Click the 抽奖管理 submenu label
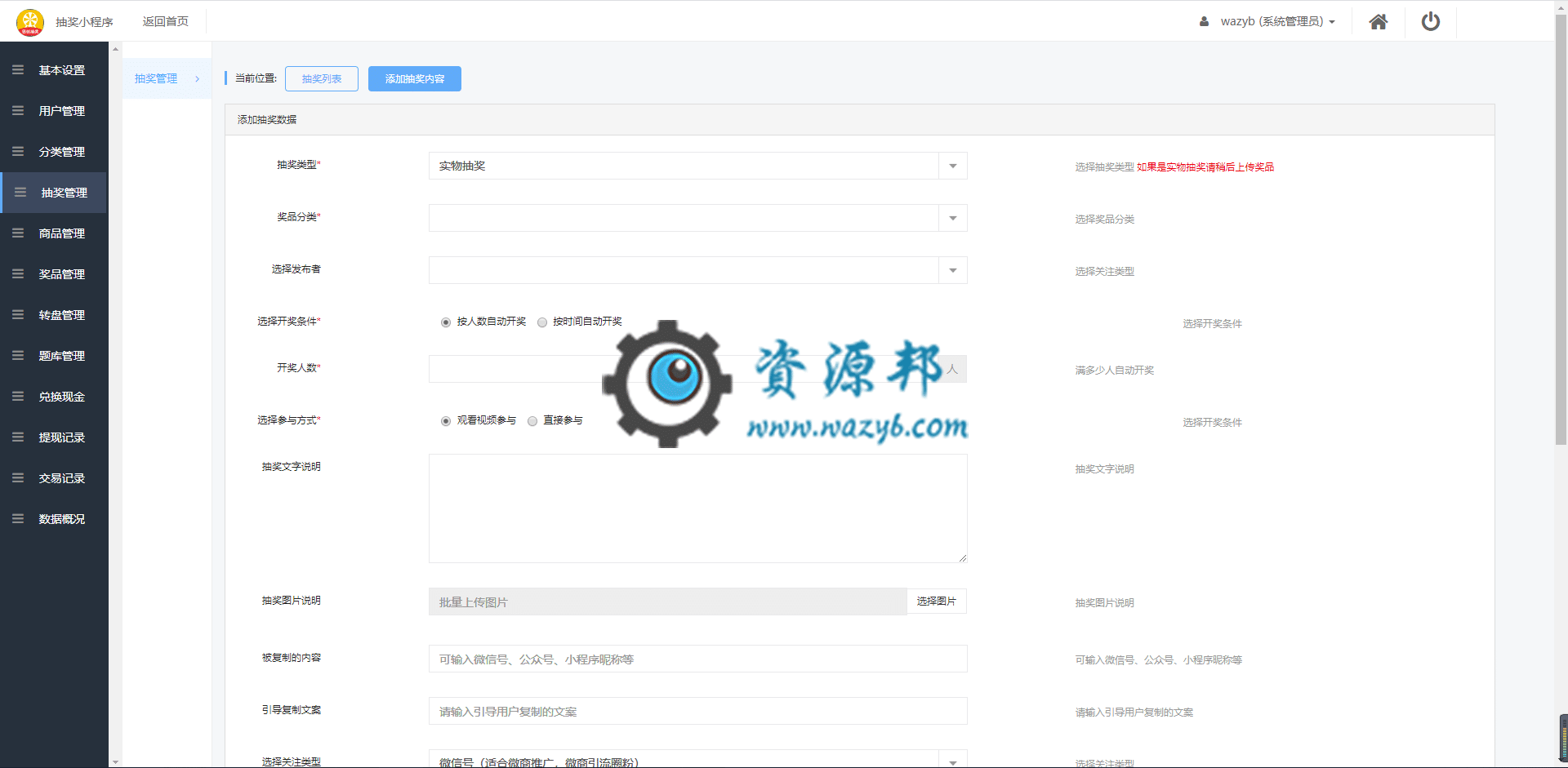The height and width of the screenshot is (768, 1568). click(x=156, y=79)
